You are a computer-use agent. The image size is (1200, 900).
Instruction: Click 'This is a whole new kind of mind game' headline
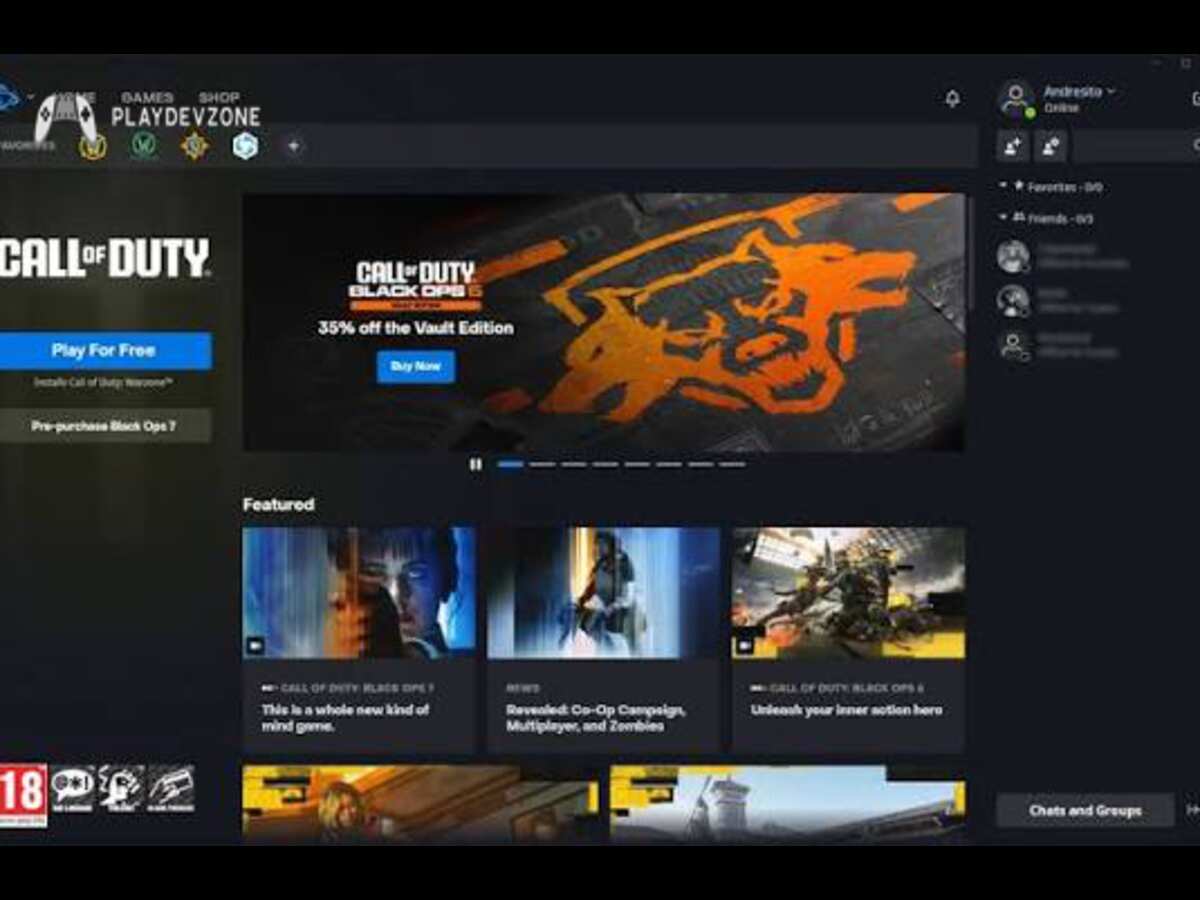(x=345, y=718)
